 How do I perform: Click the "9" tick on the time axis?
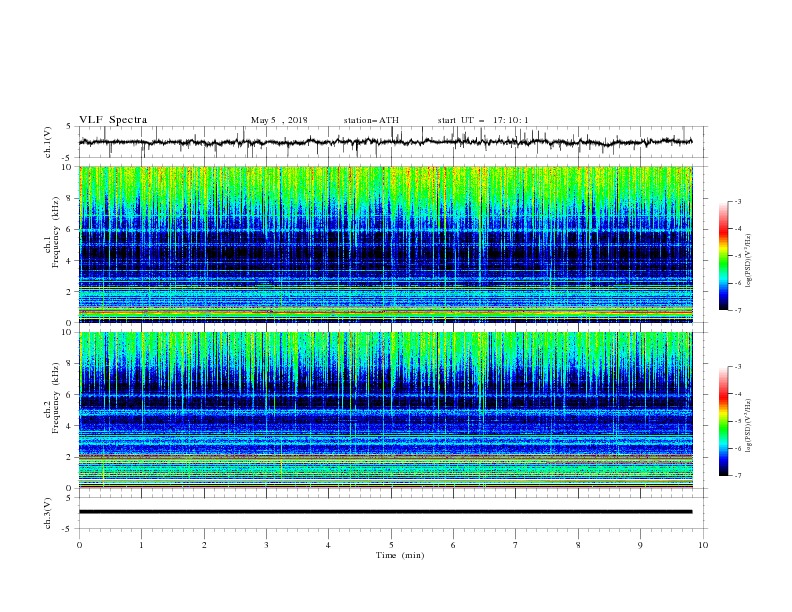click(x=640, y=545)
